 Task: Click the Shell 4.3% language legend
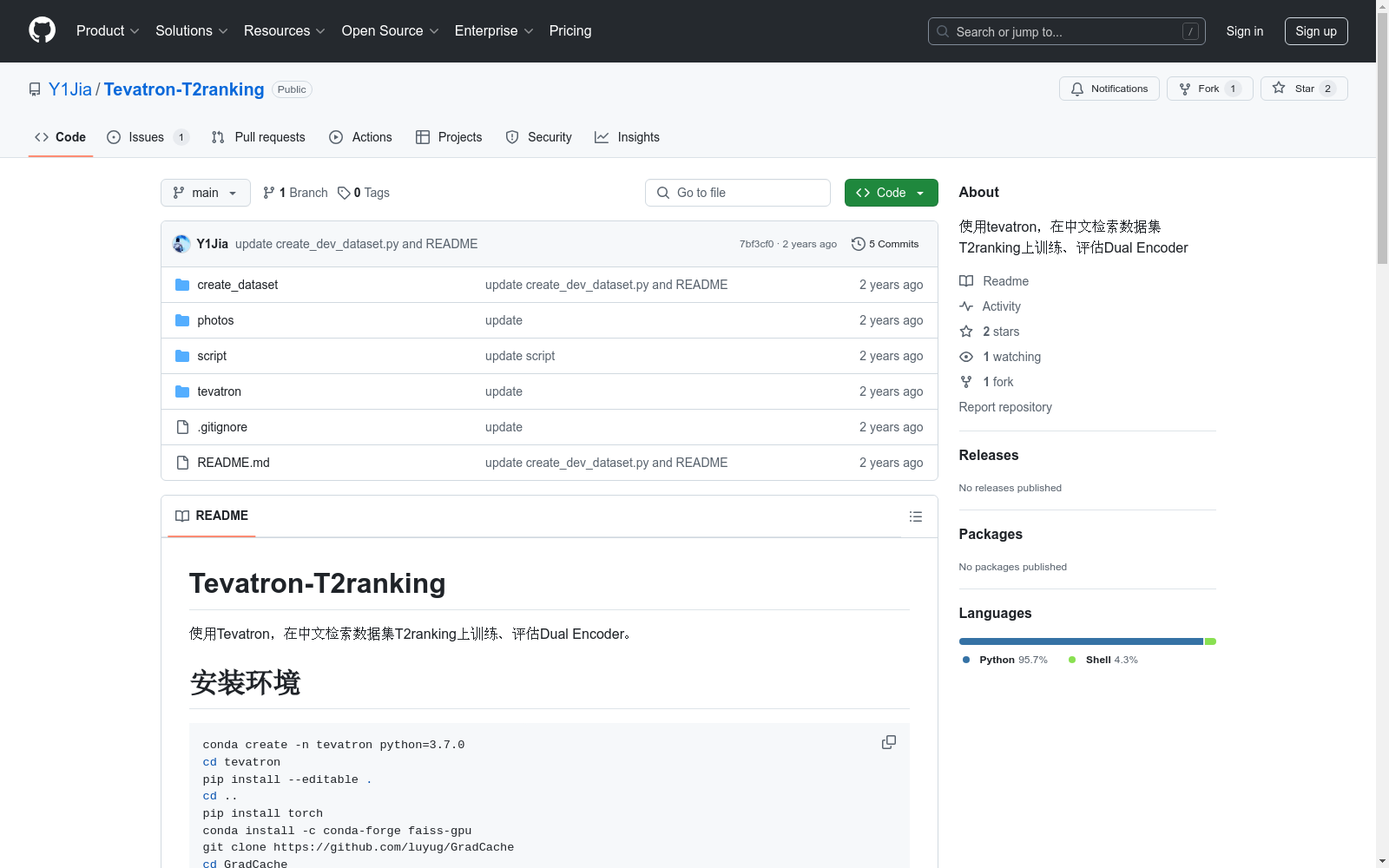(1103, 660)
